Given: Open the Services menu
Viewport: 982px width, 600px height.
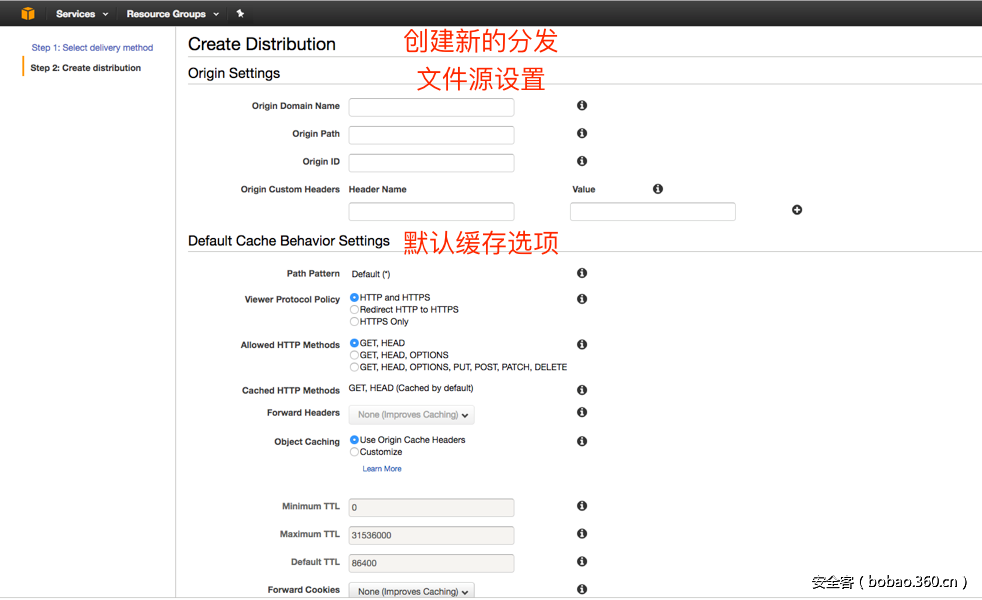Looking at the screenshot, I should click(74, 13).
